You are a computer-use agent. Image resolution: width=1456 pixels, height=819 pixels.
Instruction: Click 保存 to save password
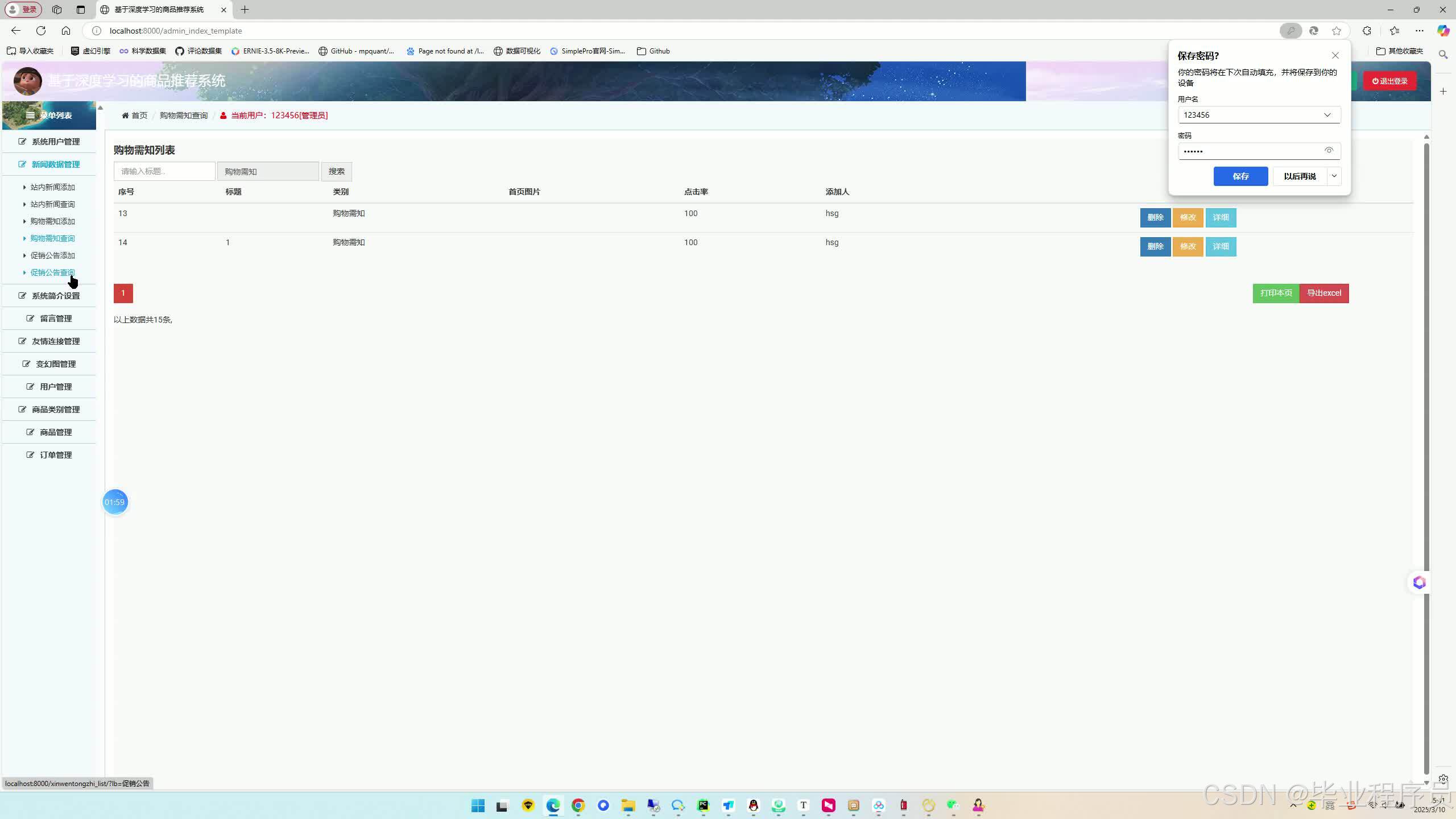tap(1240, 176)
